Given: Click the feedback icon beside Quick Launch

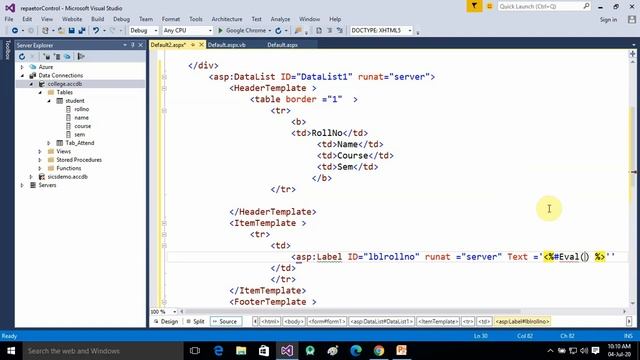Looking at the screenshot, I should pyautogui.click(x=489, y=6).
